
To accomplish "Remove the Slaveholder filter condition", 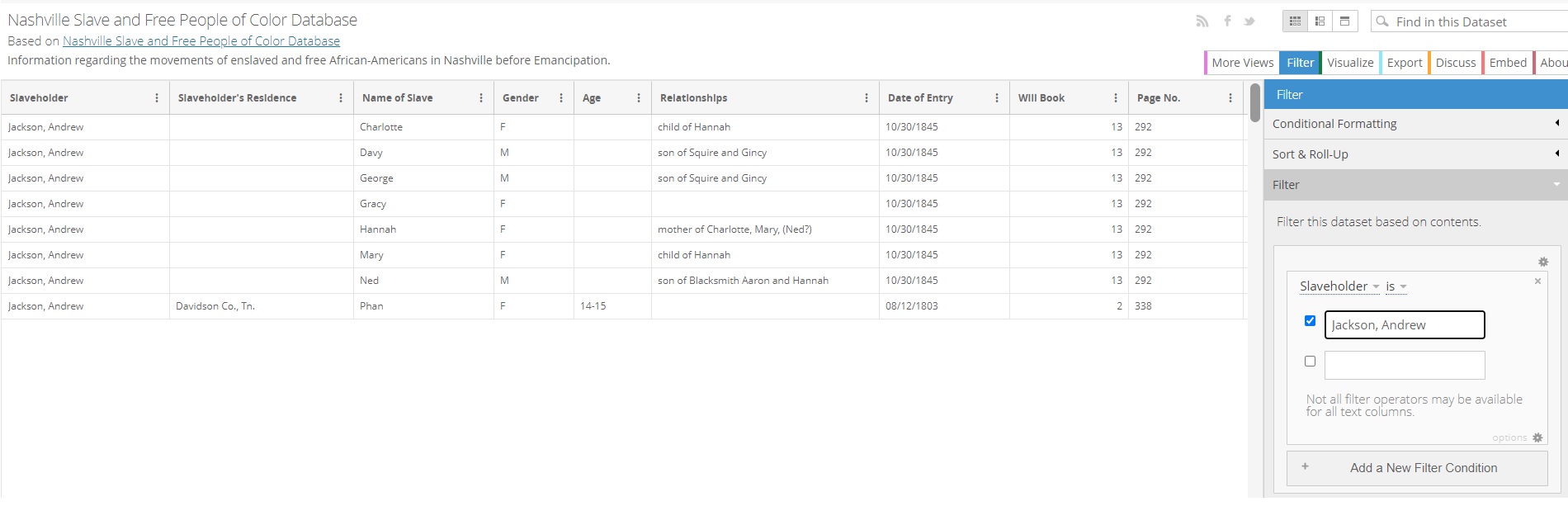I will pyautogui.click(x=1537, y=281).
